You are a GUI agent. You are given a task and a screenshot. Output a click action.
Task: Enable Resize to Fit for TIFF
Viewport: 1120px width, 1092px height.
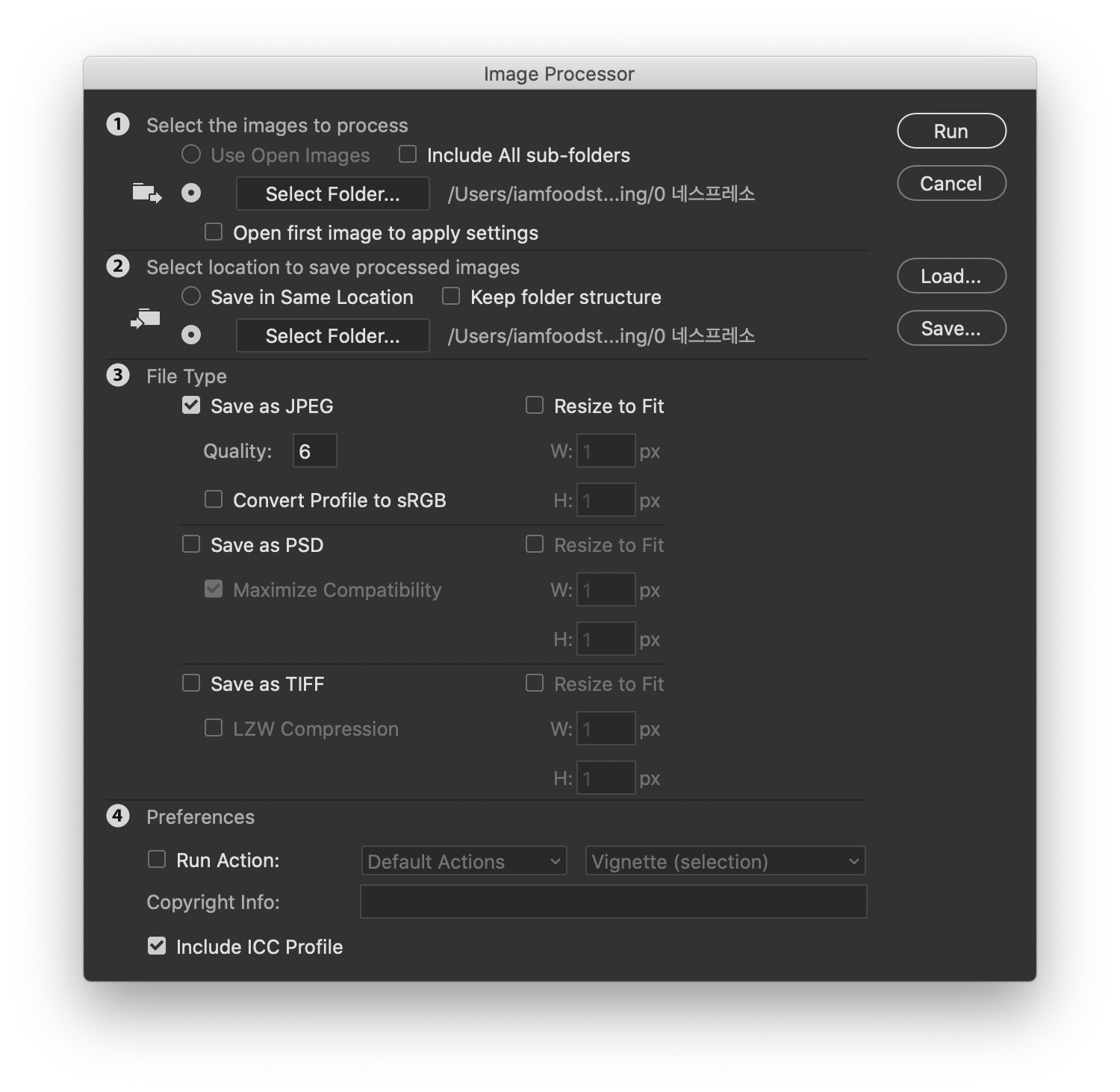point(535,683)
